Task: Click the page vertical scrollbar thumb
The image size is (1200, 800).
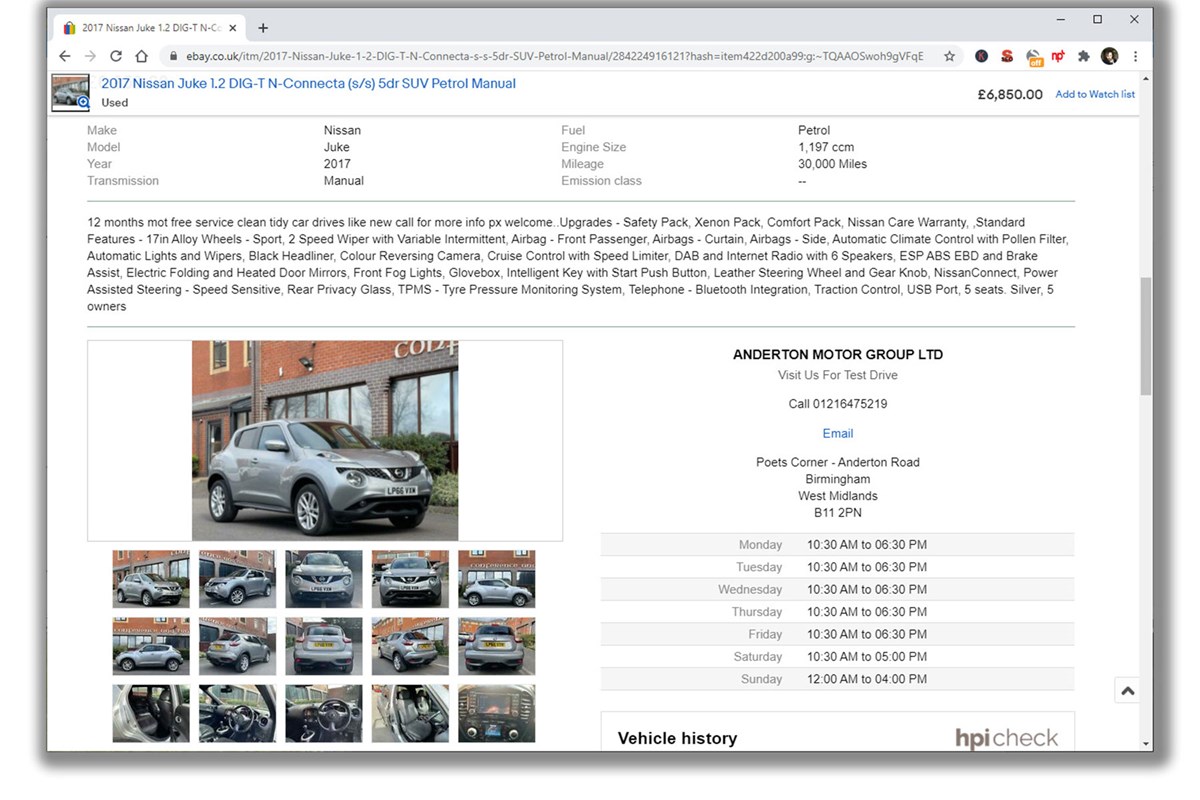Action: click(1146, 336)
